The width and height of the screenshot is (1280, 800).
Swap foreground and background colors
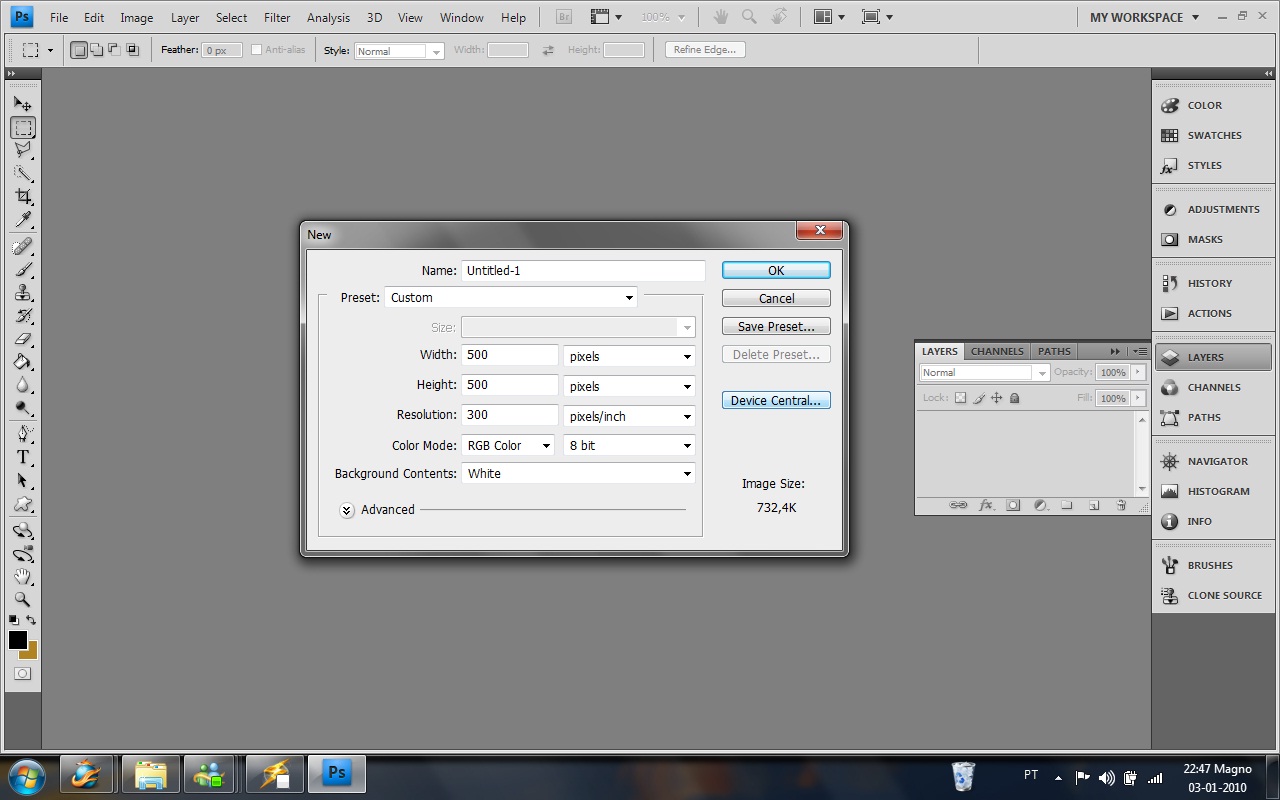click(31, 621)
